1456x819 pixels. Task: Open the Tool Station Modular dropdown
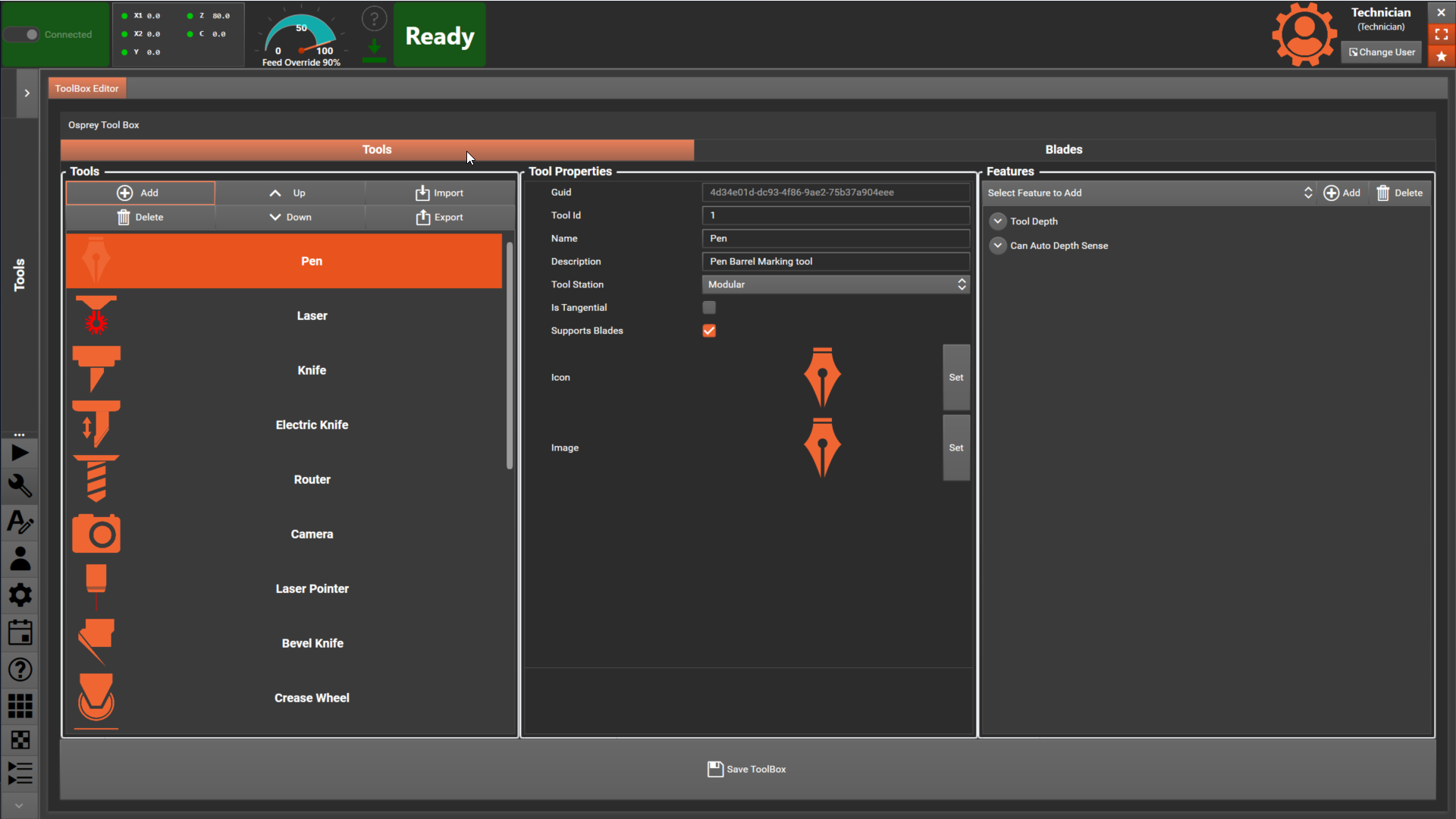[836, 284]
